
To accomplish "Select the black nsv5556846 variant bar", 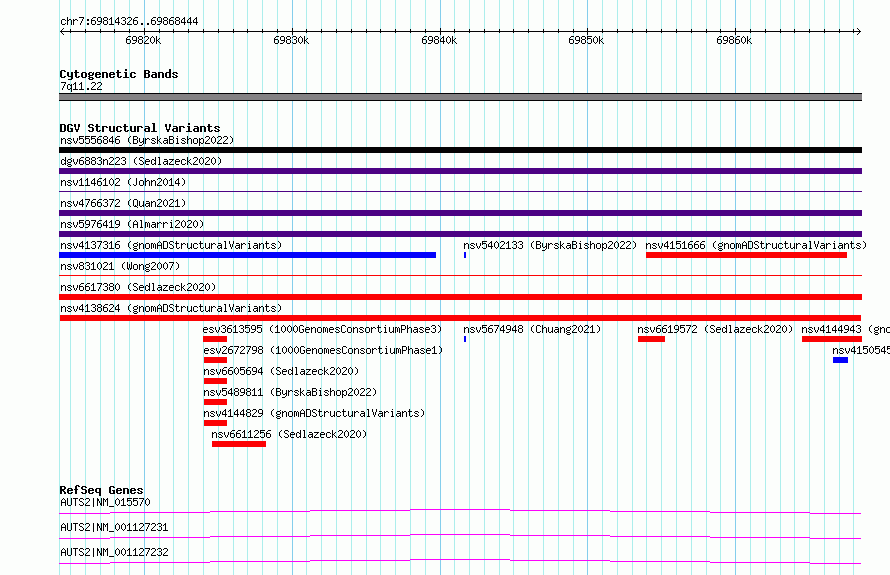I will coord(460,150).
